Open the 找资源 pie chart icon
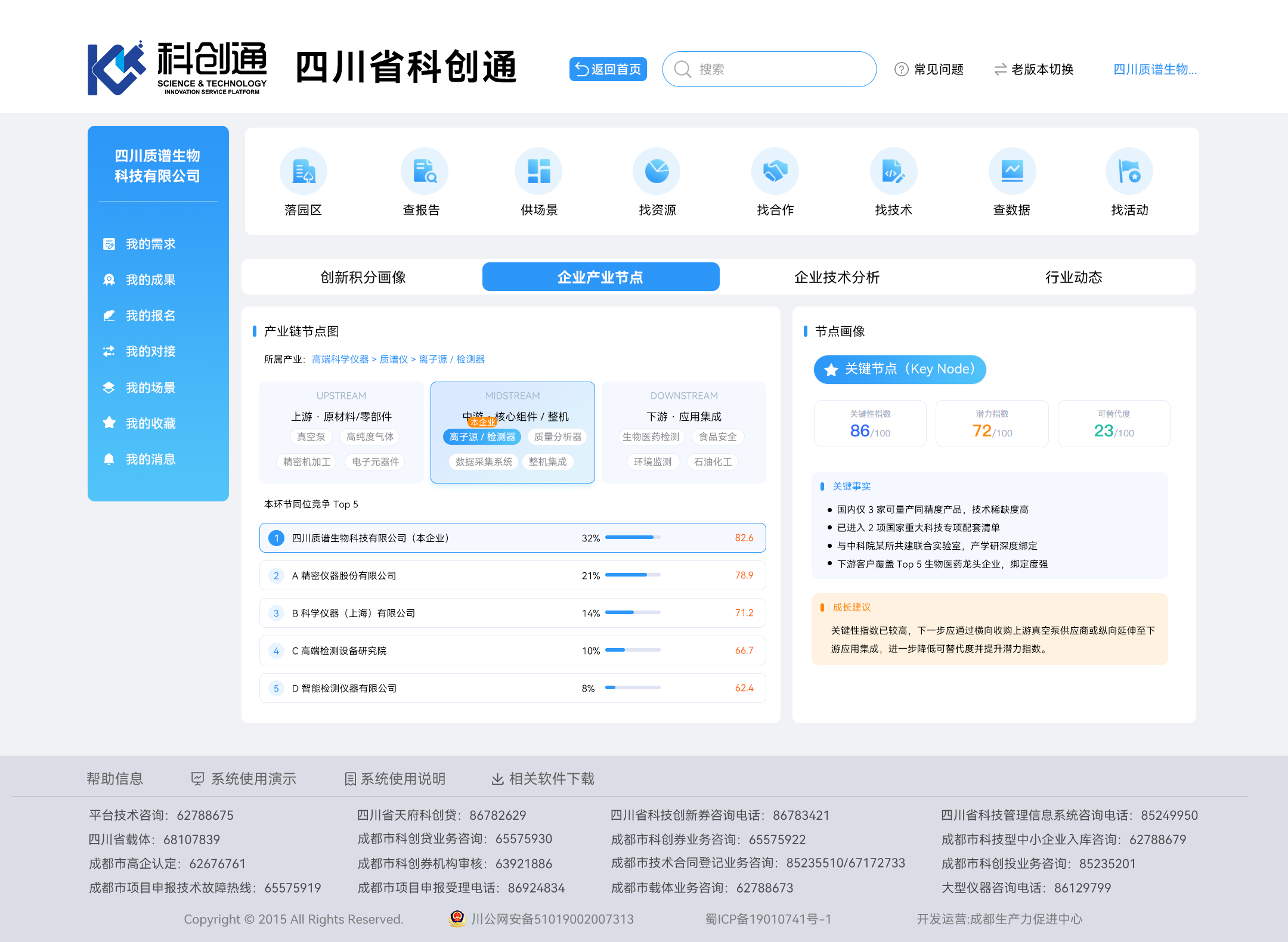The width and height of the screenshot is (1288, 942). [x=657, y=172]
